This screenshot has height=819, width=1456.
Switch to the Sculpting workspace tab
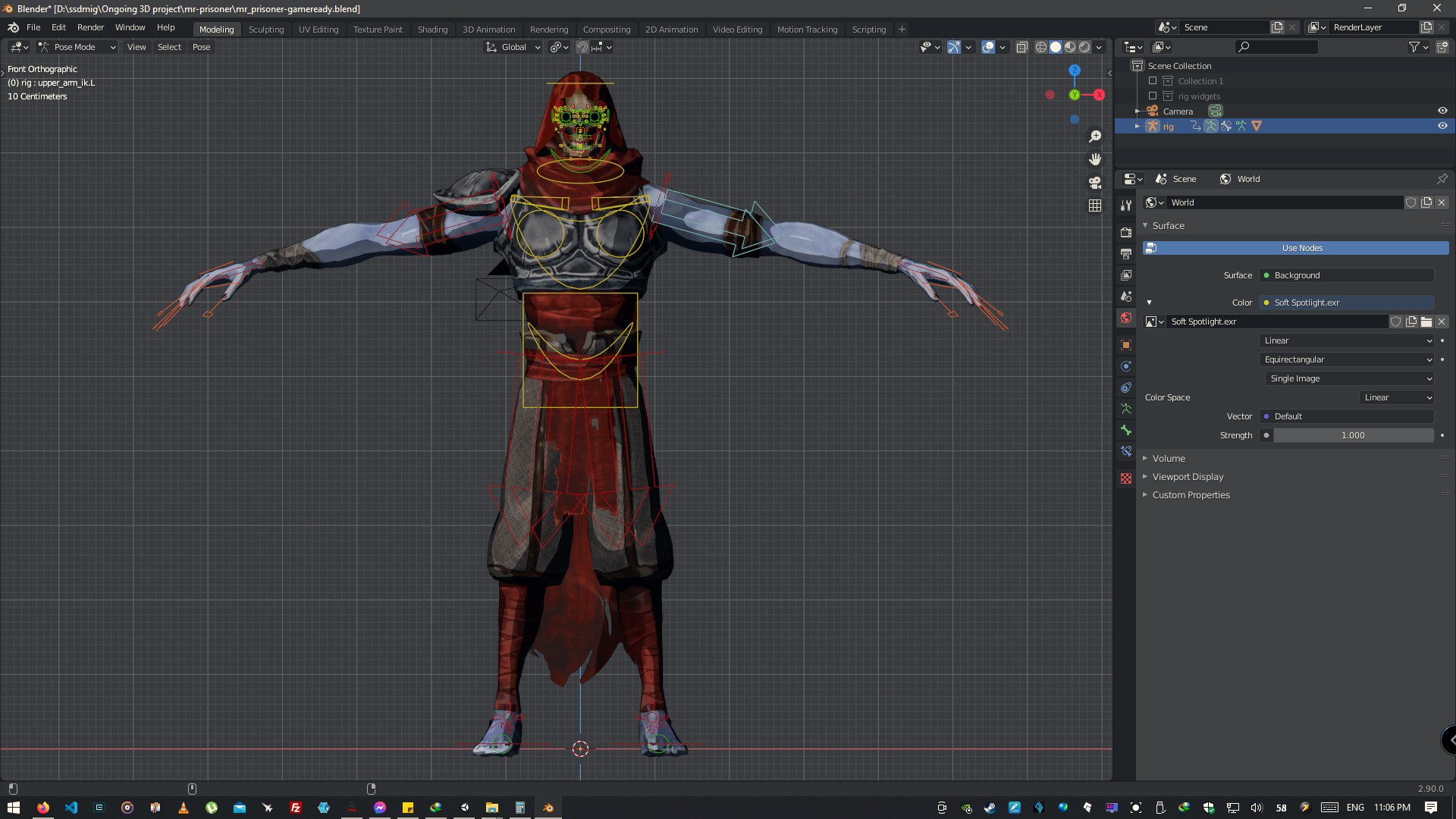tap(266, 30)
